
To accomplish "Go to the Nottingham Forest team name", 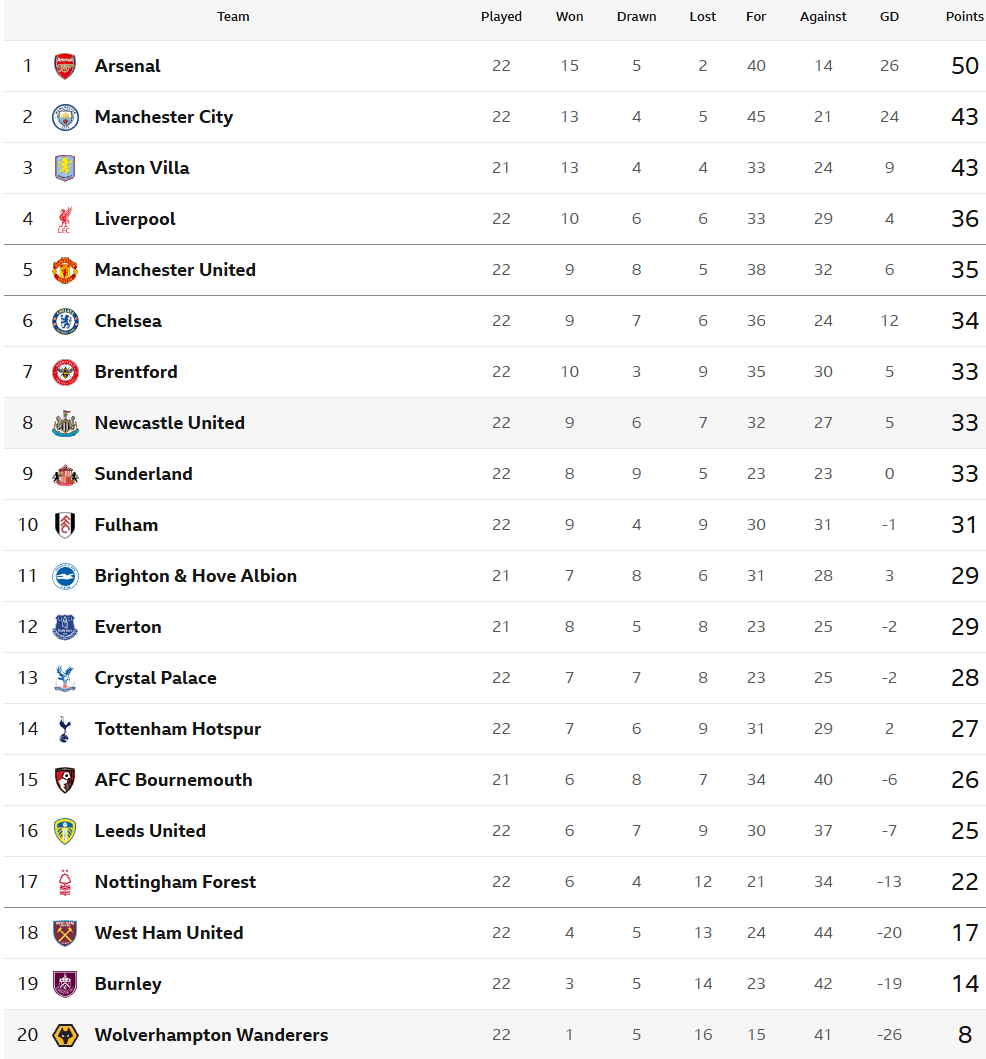I will (175, 882).
